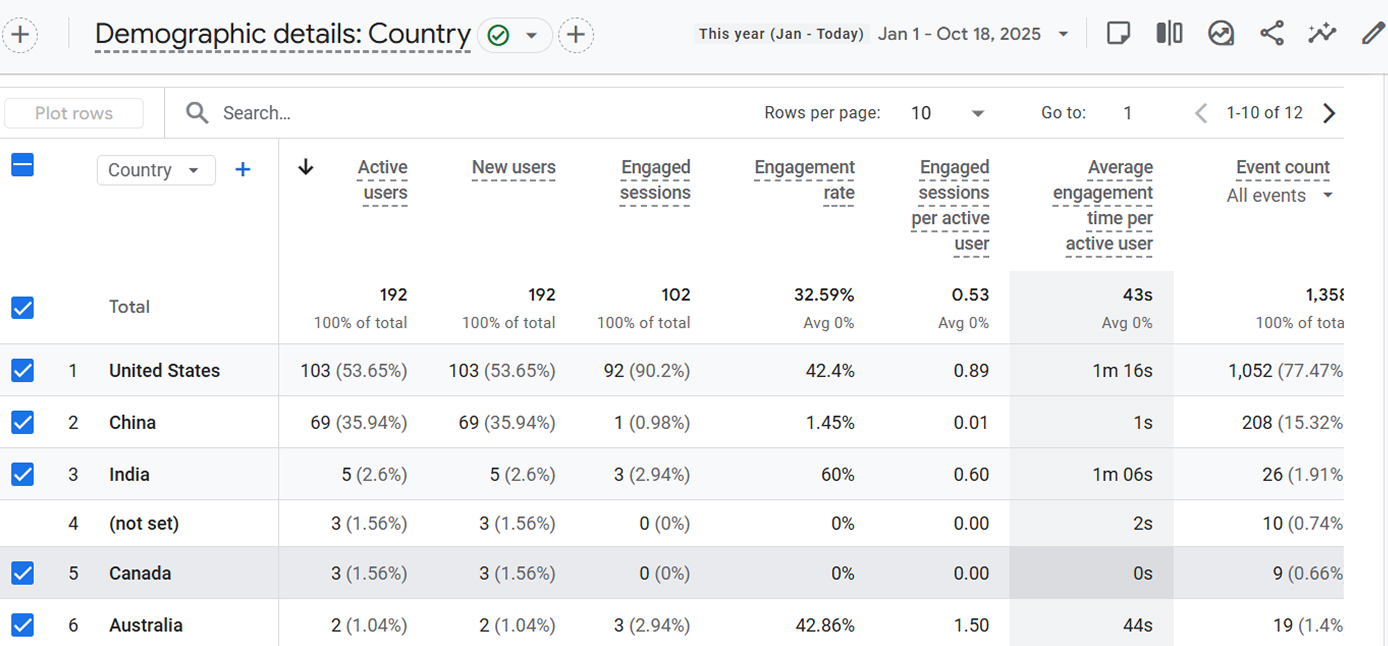Uncheck the Australia row checkbox
1388x646 pixels.
22,625
